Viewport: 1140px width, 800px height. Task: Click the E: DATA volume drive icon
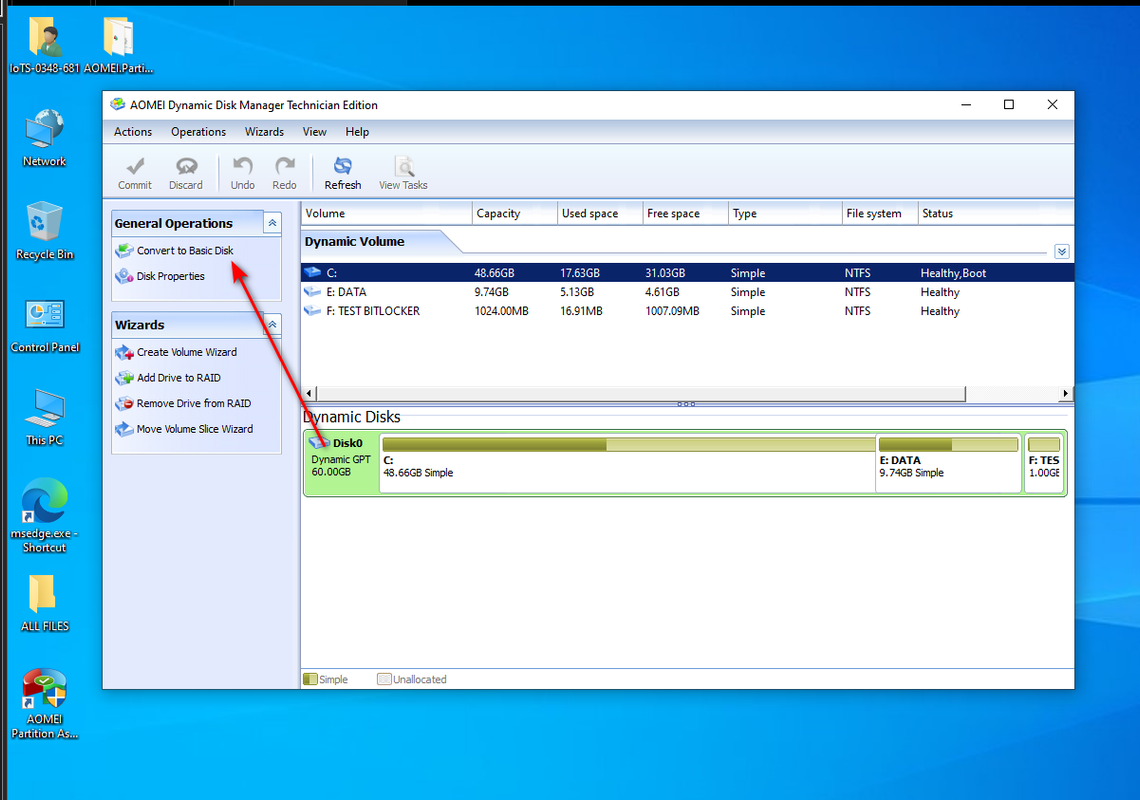click(313, 292)
